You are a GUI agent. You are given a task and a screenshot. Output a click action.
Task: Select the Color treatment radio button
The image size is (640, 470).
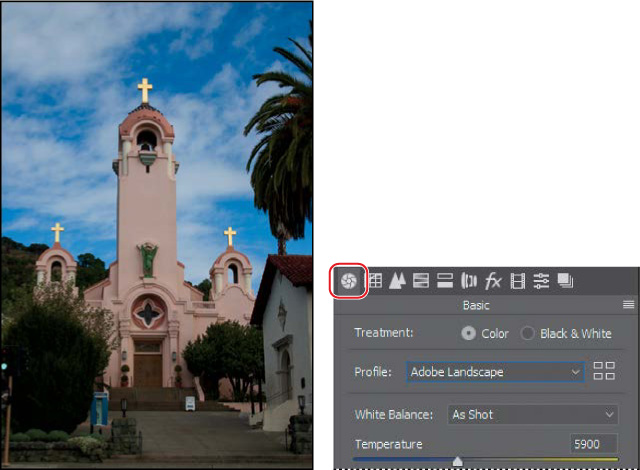point(469,333)
